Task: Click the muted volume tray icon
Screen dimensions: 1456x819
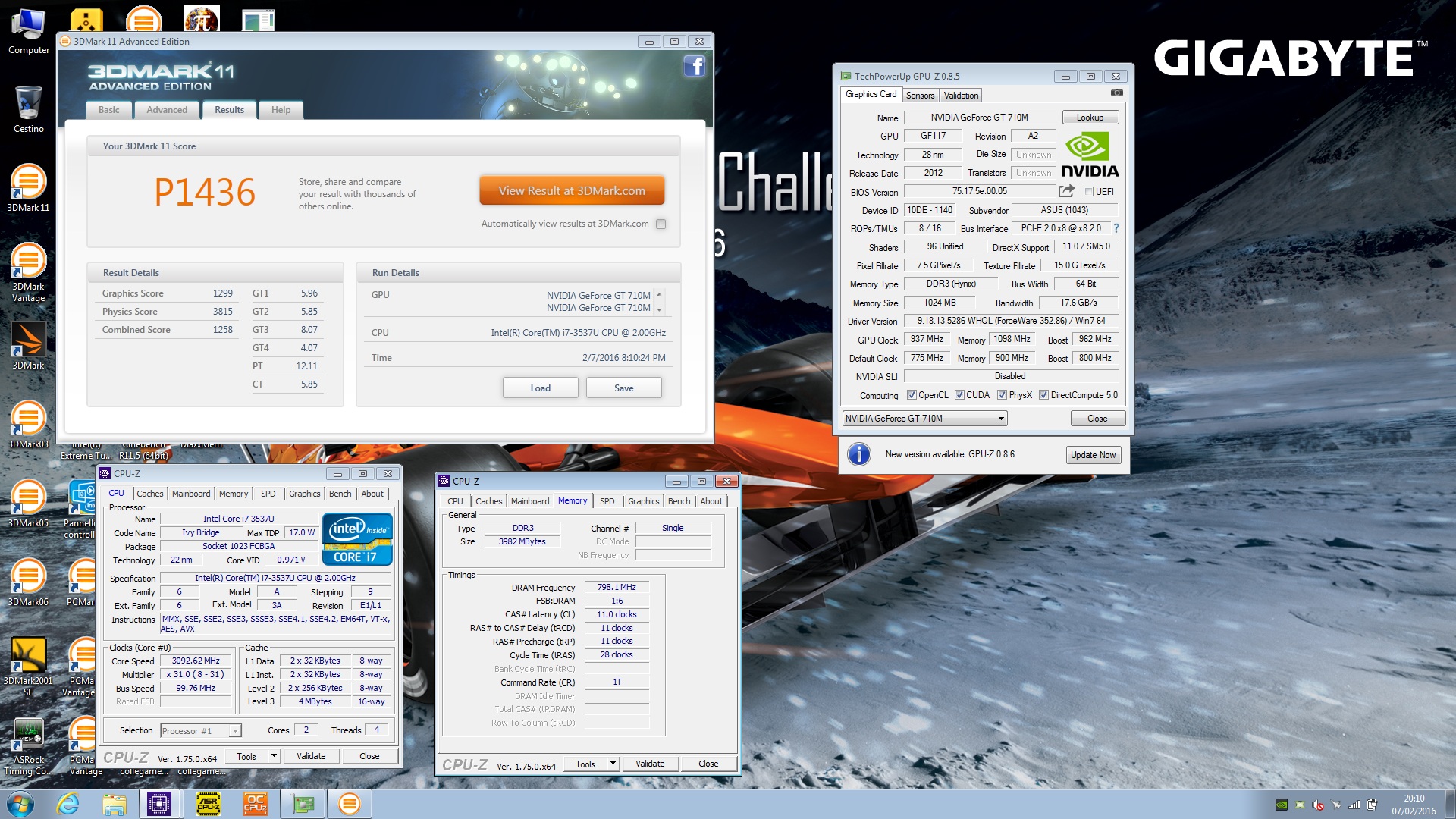Action: [1318, 805]
